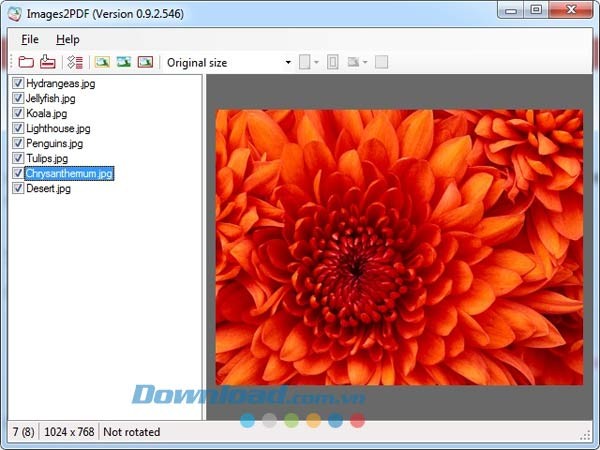Viewport: 600px width, 450px height.
Task: Select Desert.jpg in the file list
Action: click(48, 188)
